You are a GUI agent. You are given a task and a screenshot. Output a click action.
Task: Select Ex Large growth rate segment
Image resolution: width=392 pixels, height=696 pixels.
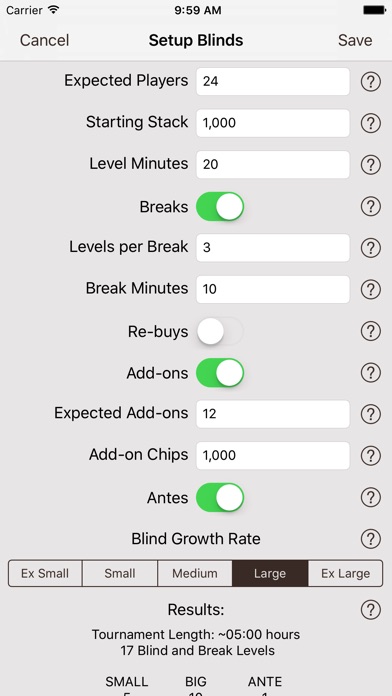click(345, 573)
